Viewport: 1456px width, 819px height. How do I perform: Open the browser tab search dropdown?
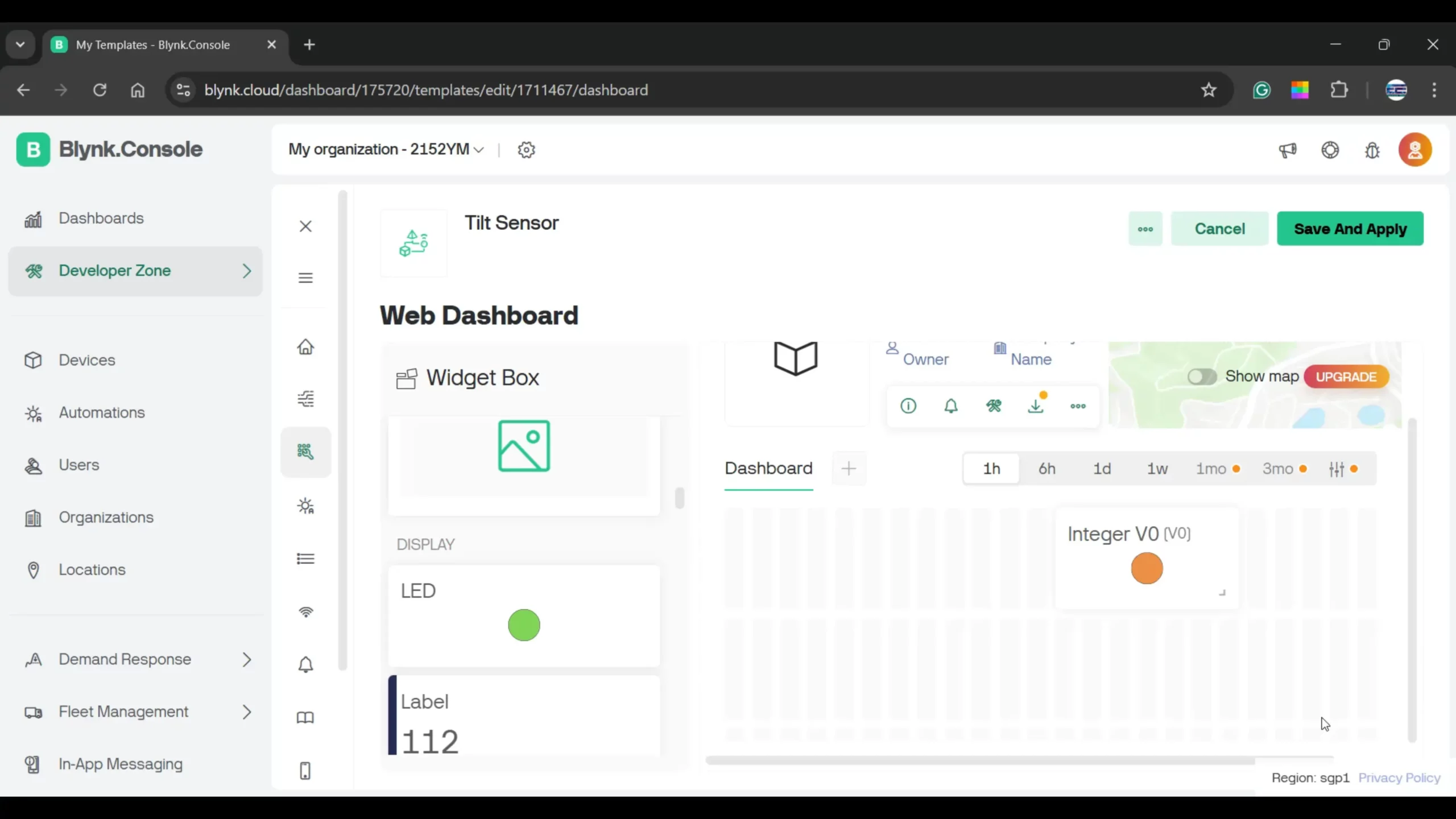point(20,44)
